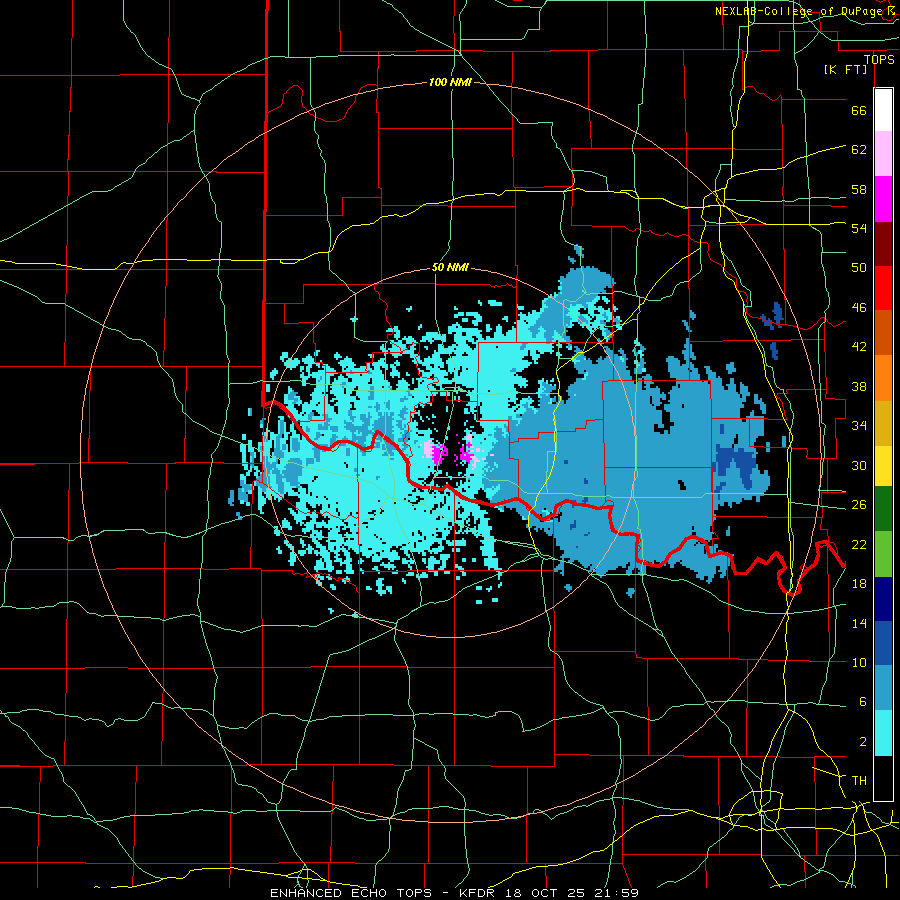Click the 'NEXLAB-College of DuPage' credit text
This screenshot has width=900, height=900.
(x=801, y=11)
